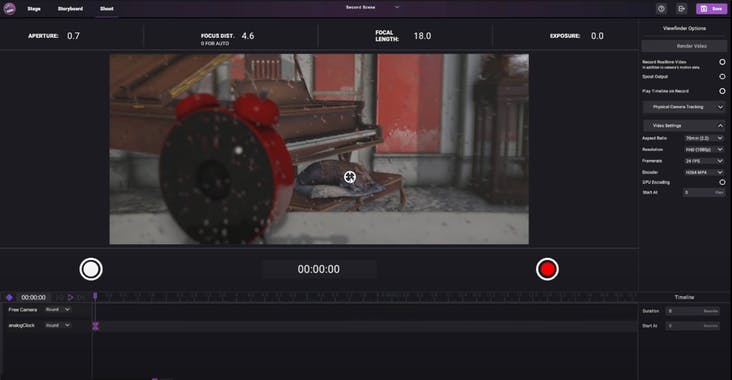The image size is (732, 380).
Task: Edit the Focal Length value 18.0
Action: pos(422,36)
